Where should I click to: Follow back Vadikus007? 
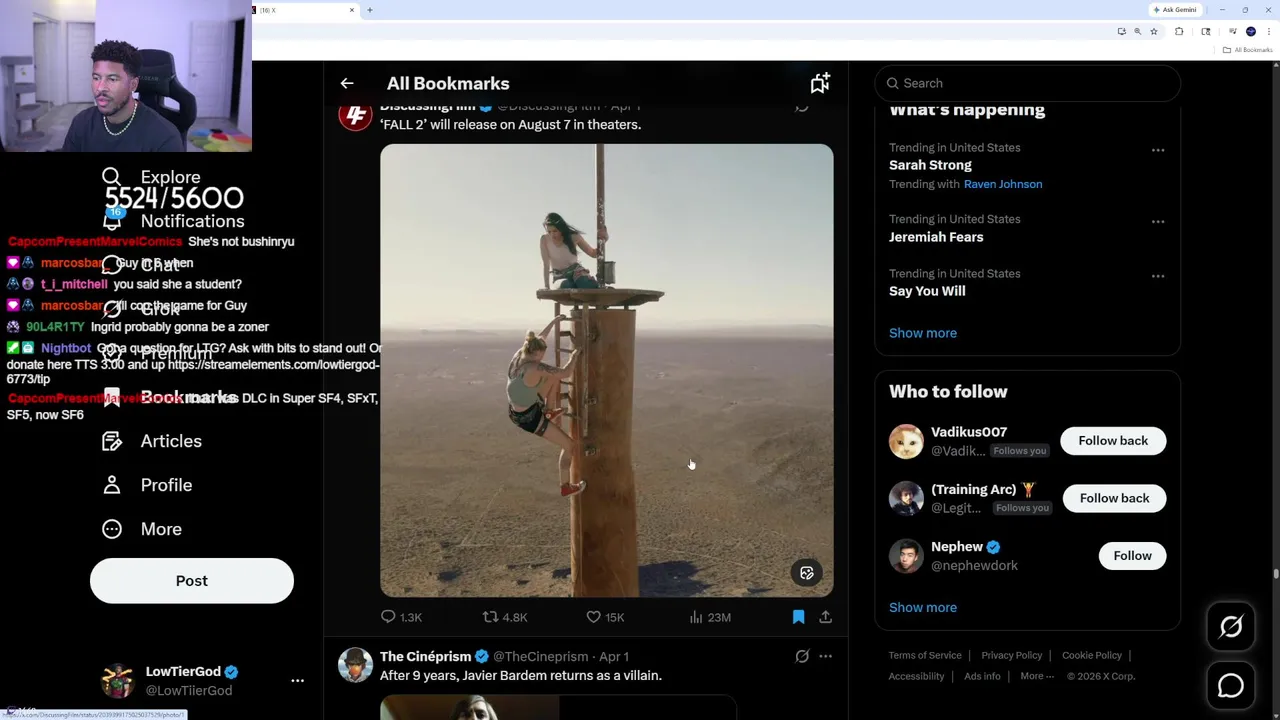(x=1113, y=441)
